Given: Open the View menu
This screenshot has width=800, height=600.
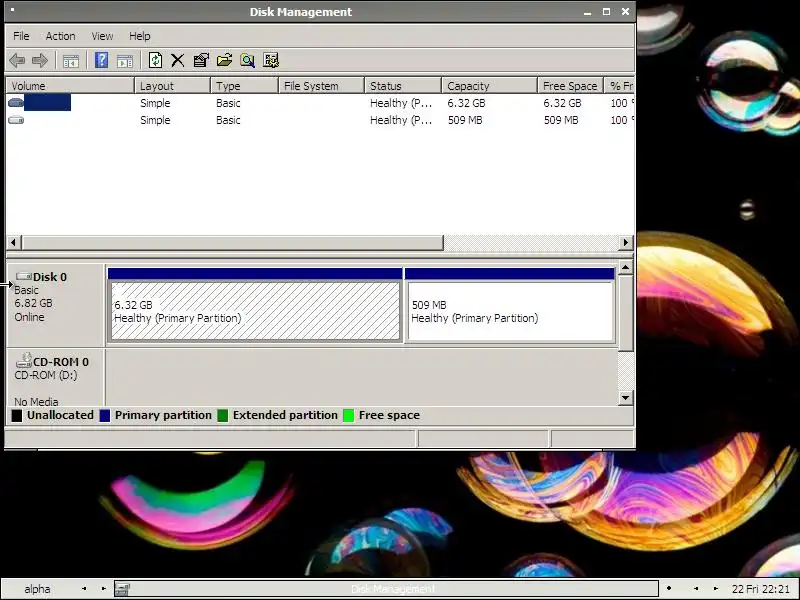Looking at the screenshot, I should point(102,36).
